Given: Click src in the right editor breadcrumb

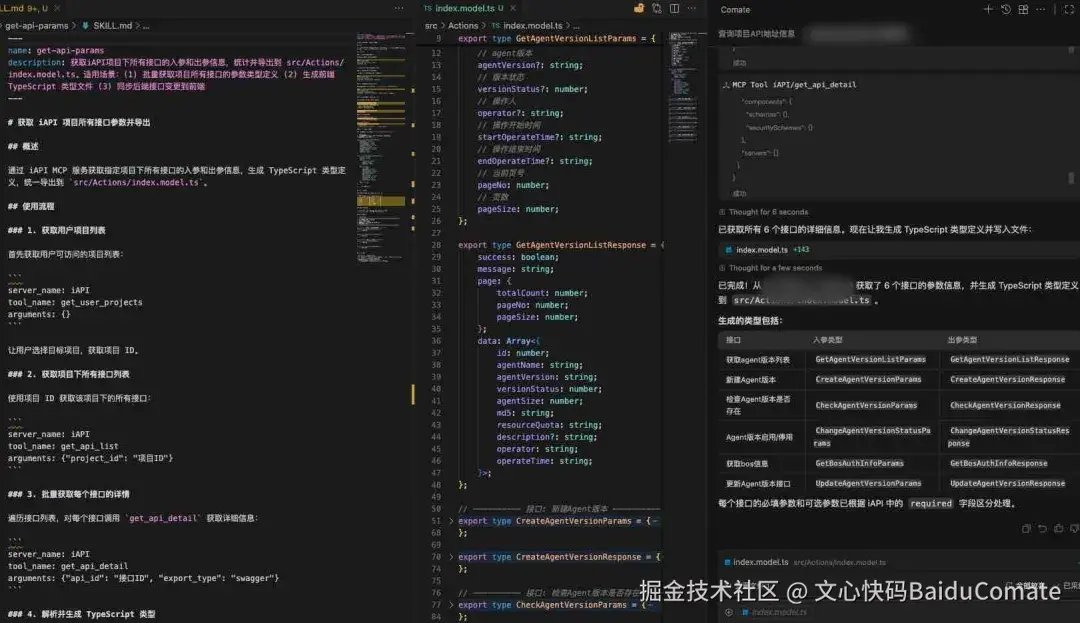Looking at the screenshot, I should click(431, 25).
